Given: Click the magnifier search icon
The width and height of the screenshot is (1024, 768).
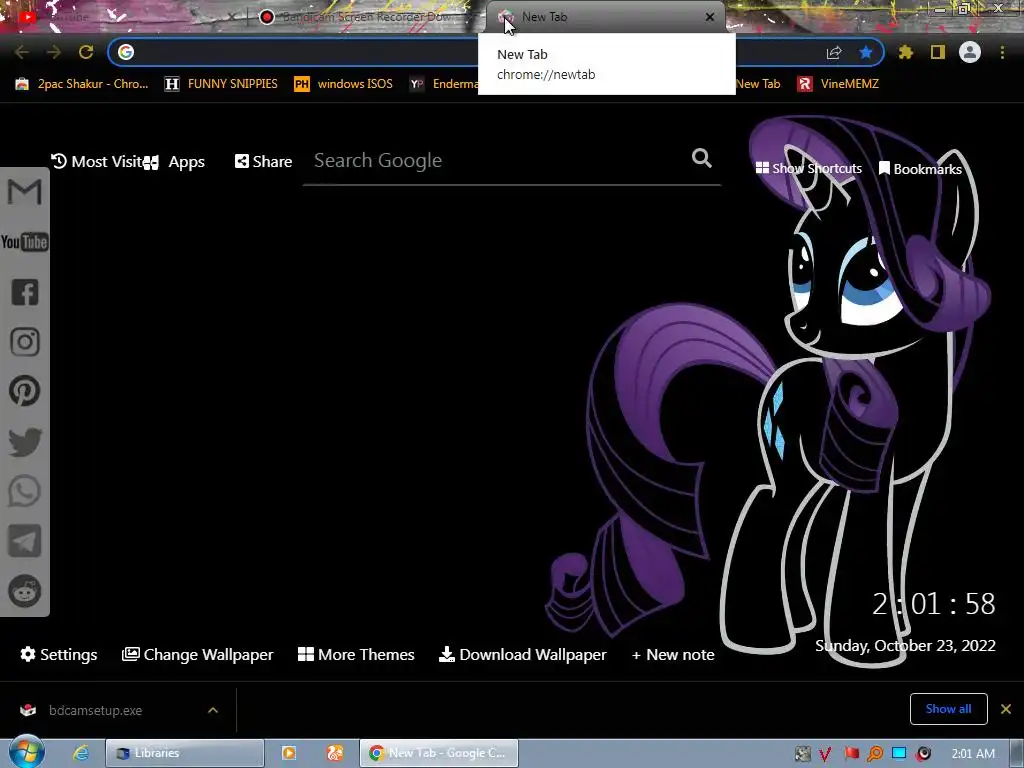Looking at the screenshot, I should (x=701, y=158).
